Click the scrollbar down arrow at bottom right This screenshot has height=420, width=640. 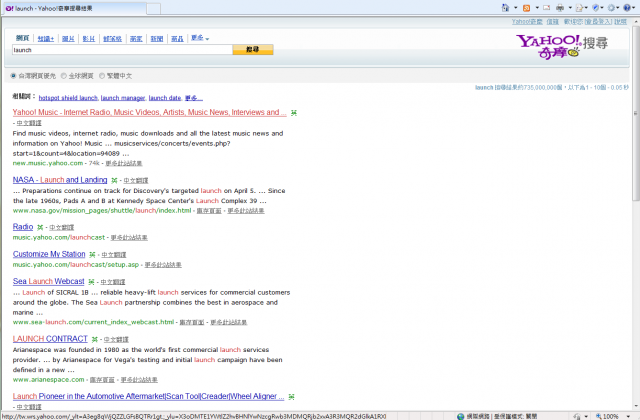coord(636,407)
